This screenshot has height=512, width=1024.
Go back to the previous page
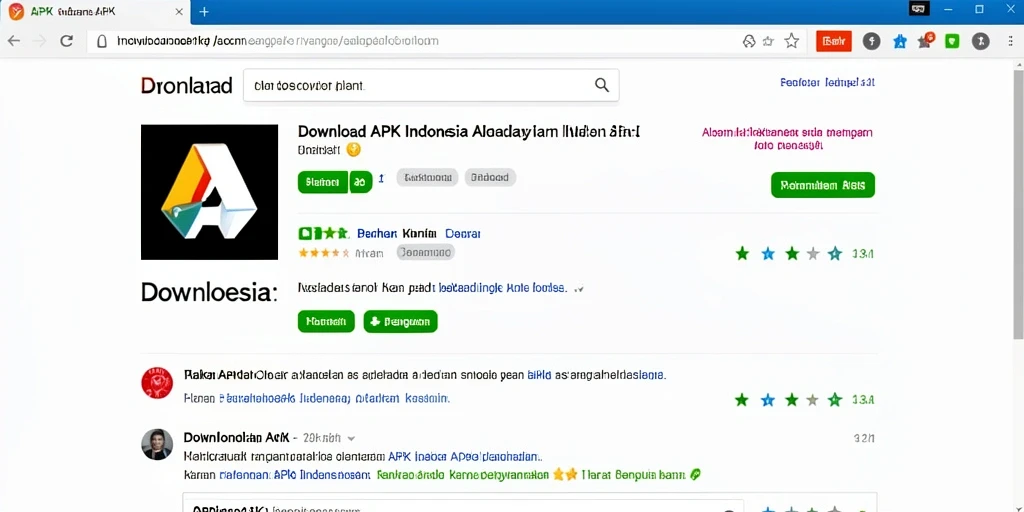[x=13, y=41]
